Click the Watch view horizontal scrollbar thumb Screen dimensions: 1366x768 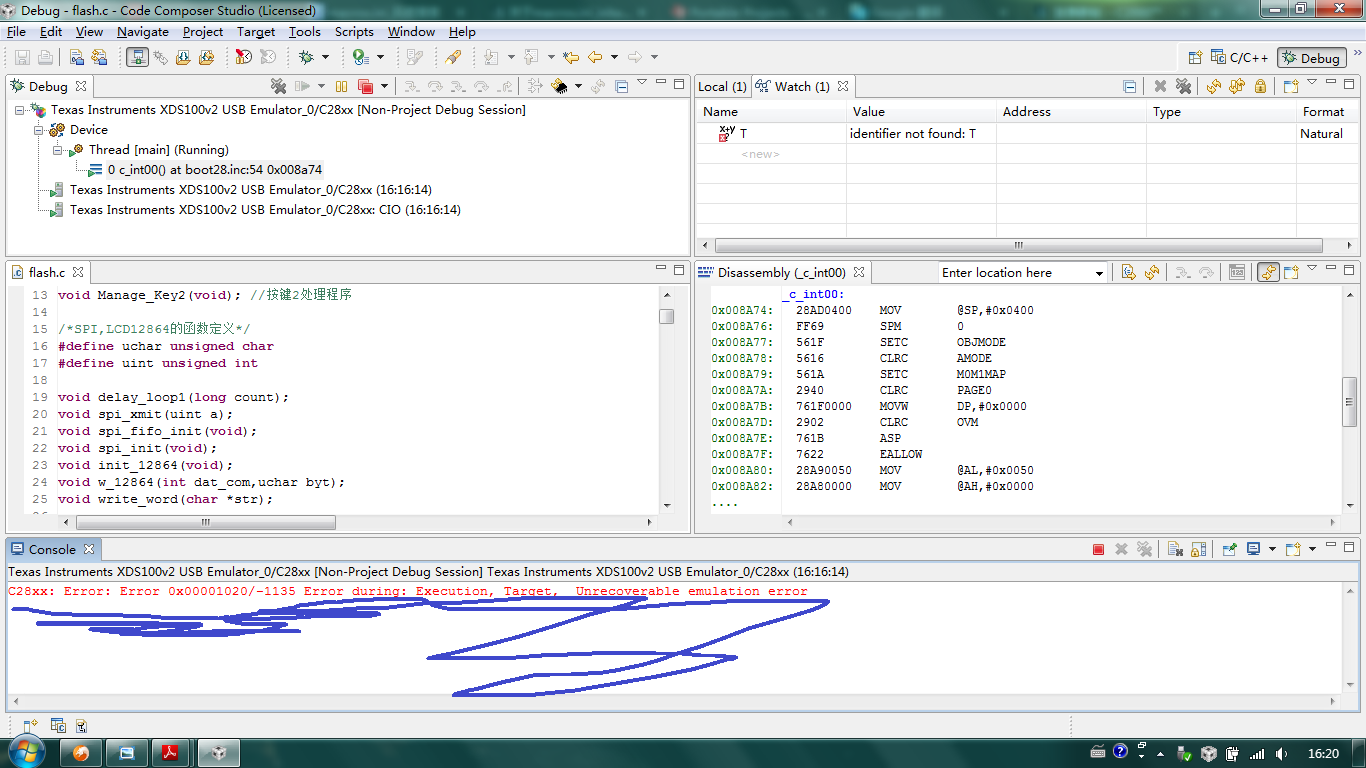pos(1019,245)
